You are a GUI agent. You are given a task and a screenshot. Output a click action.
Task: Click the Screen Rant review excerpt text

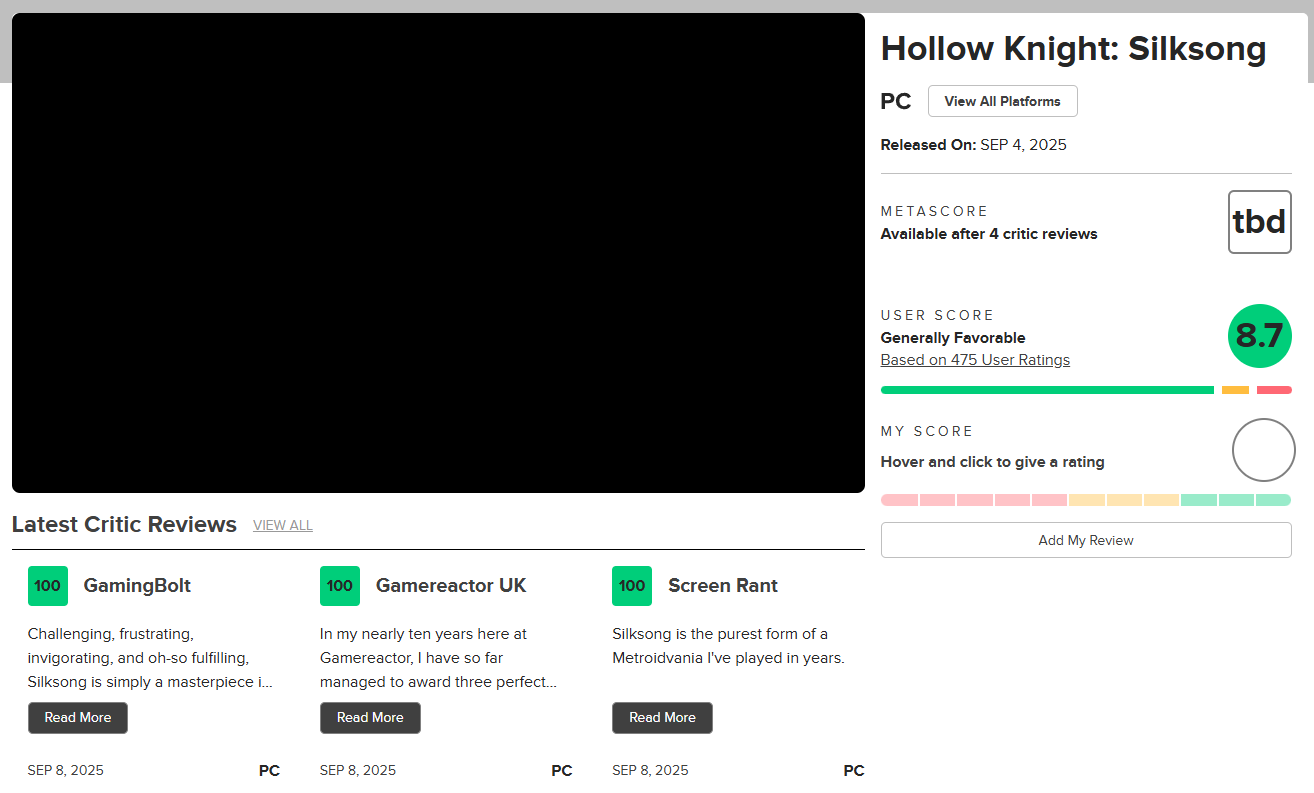pyautogui.click(x=729, y=646)
